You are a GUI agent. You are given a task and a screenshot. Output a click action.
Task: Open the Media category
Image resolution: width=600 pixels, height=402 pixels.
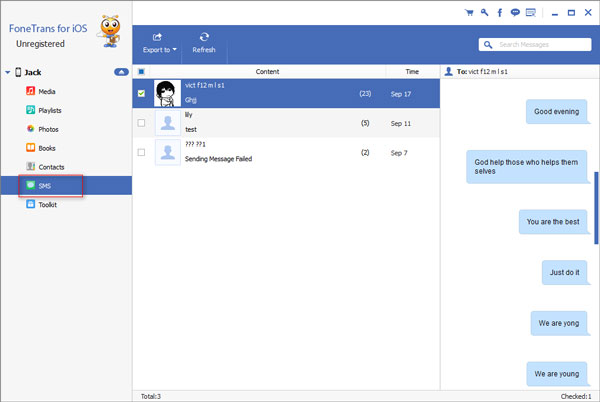[x=47, y=91]
